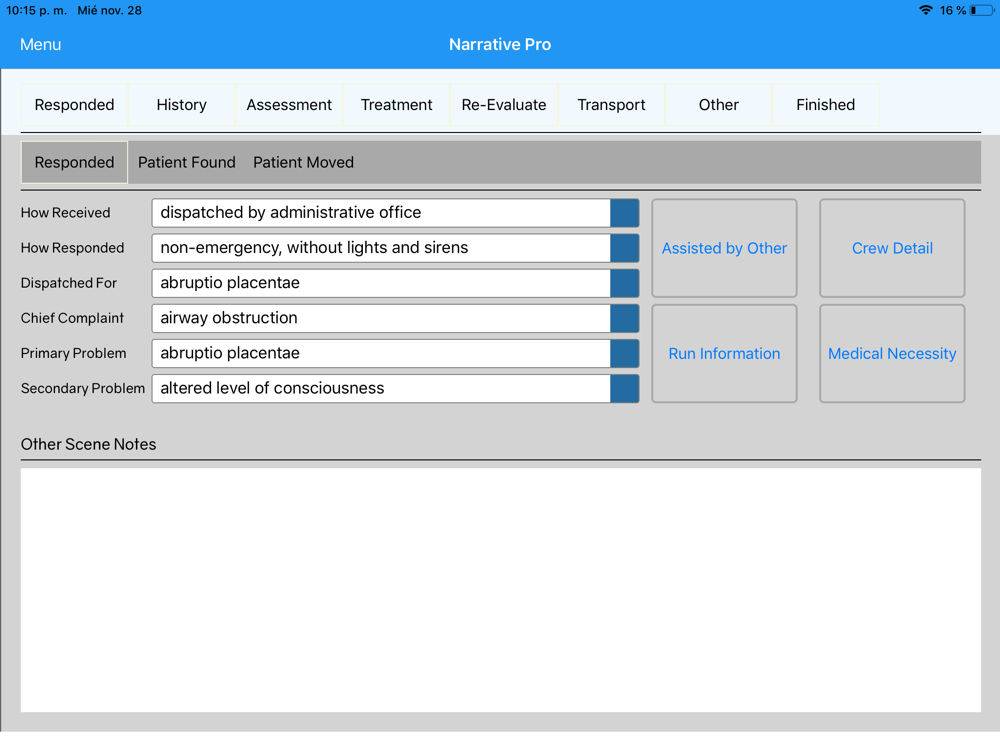Image resolution: width=1000 pixels, height=750 pixels.
Task: Expand the Primary Problem dropdown button
Action: coord(624,353)
